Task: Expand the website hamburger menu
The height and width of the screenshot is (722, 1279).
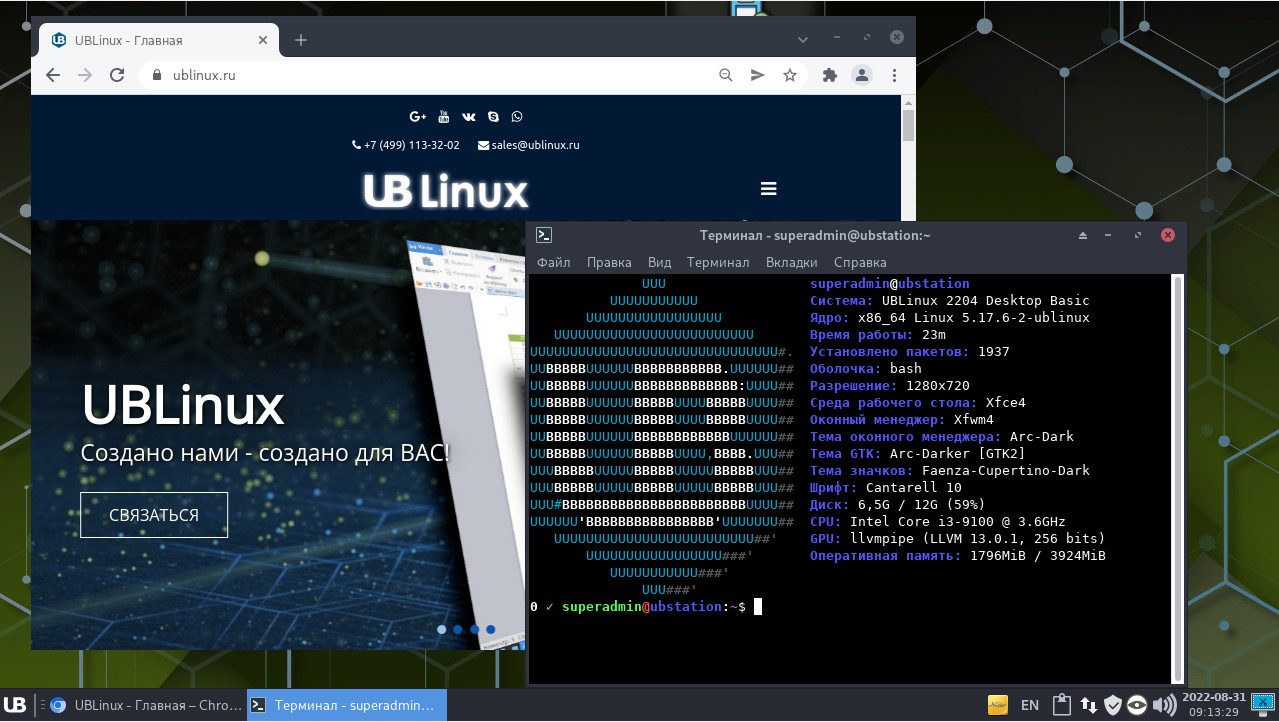Action: (768, 189)
